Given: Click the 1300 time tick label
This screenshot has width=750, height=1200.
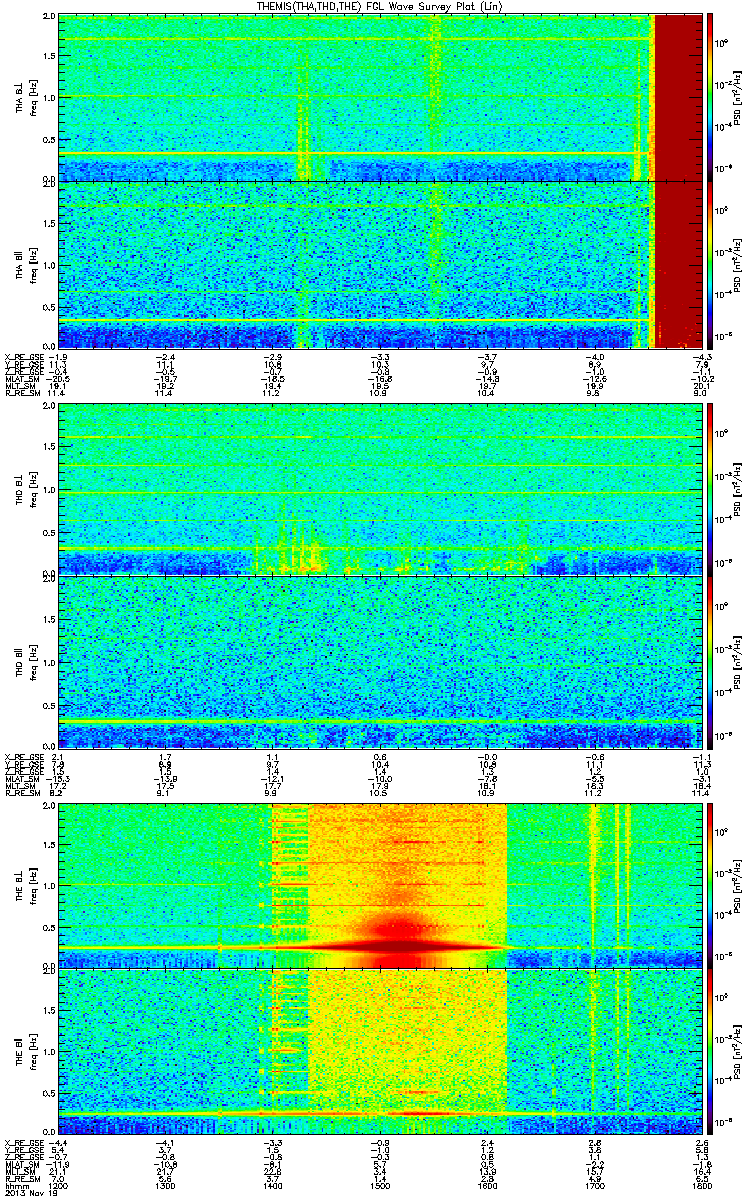Looking at the screenshot, I should pos(165,1184).
